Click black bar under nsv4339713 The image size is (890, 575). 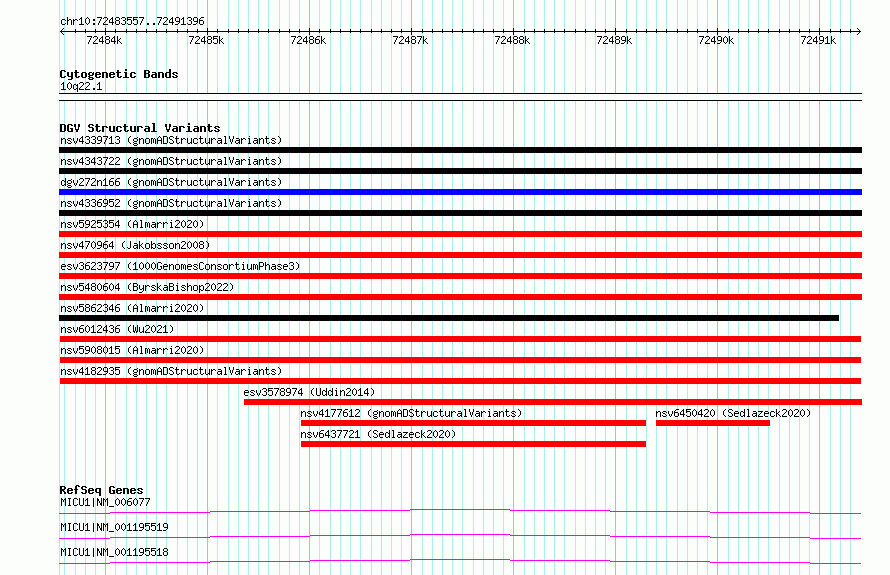pyautogui.click(x=460, y=150)
